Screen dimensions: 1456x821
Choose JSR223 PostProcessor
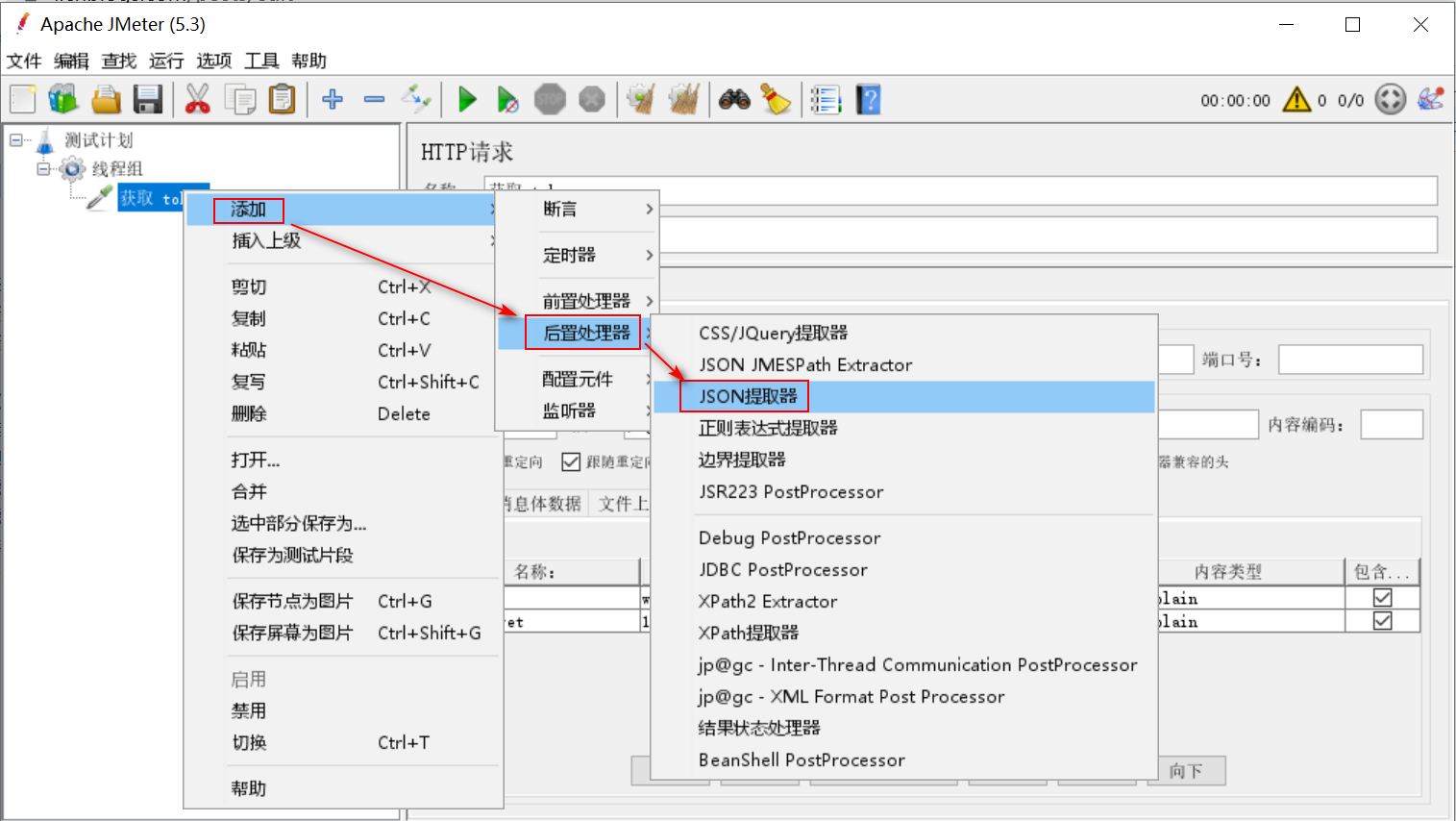point(903,491)
